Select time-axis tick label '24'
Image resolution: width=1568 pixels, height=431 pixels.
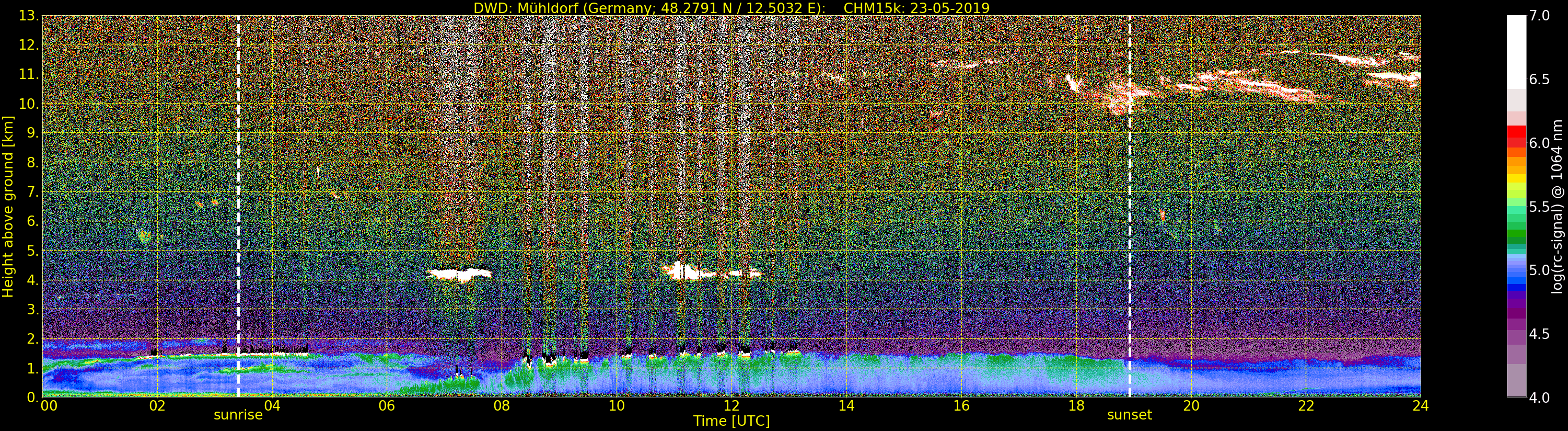pyautogui.click(x=1421, y=405)
